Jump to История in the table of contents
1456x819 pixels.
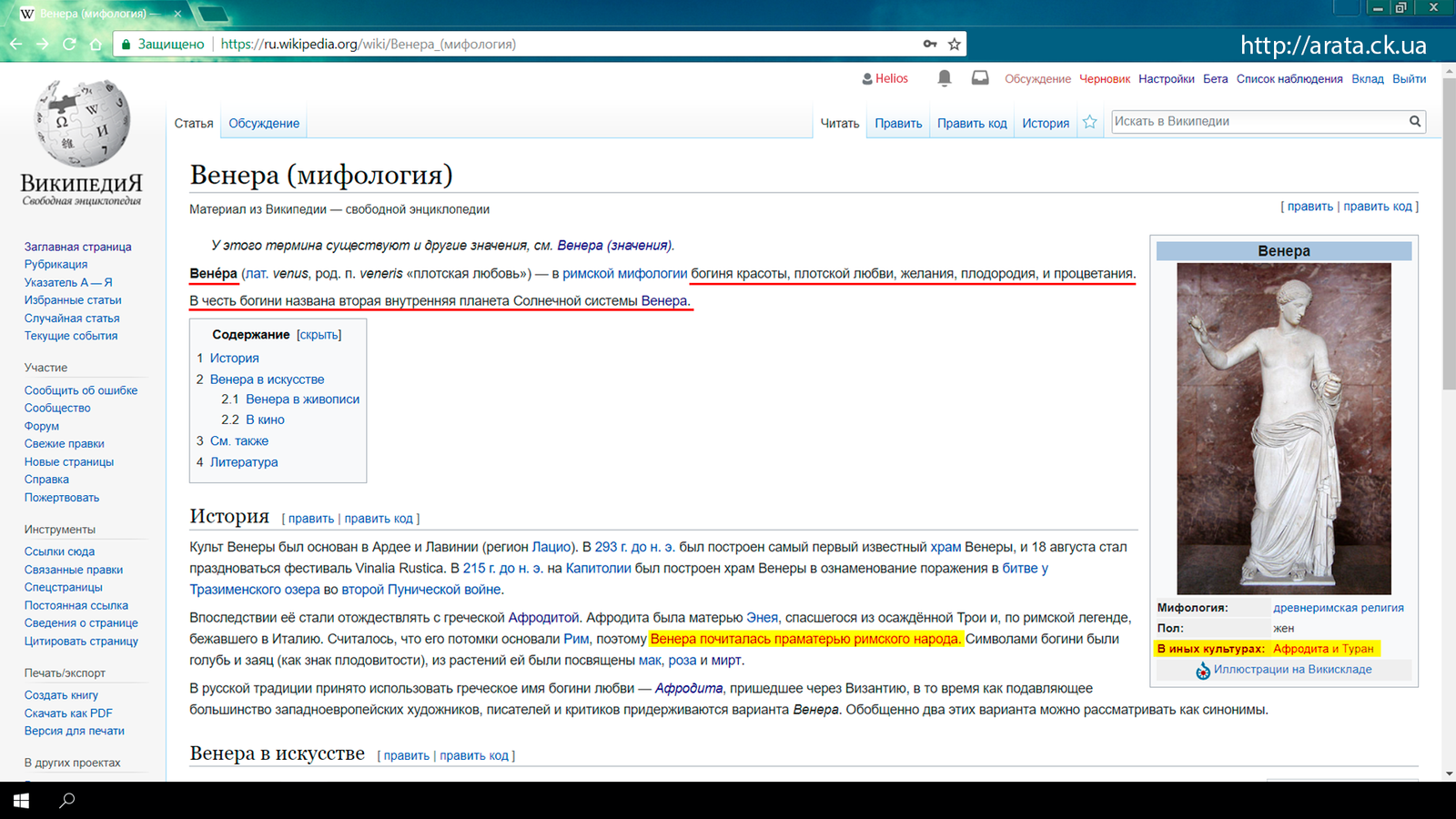click(x=235, y=359)
